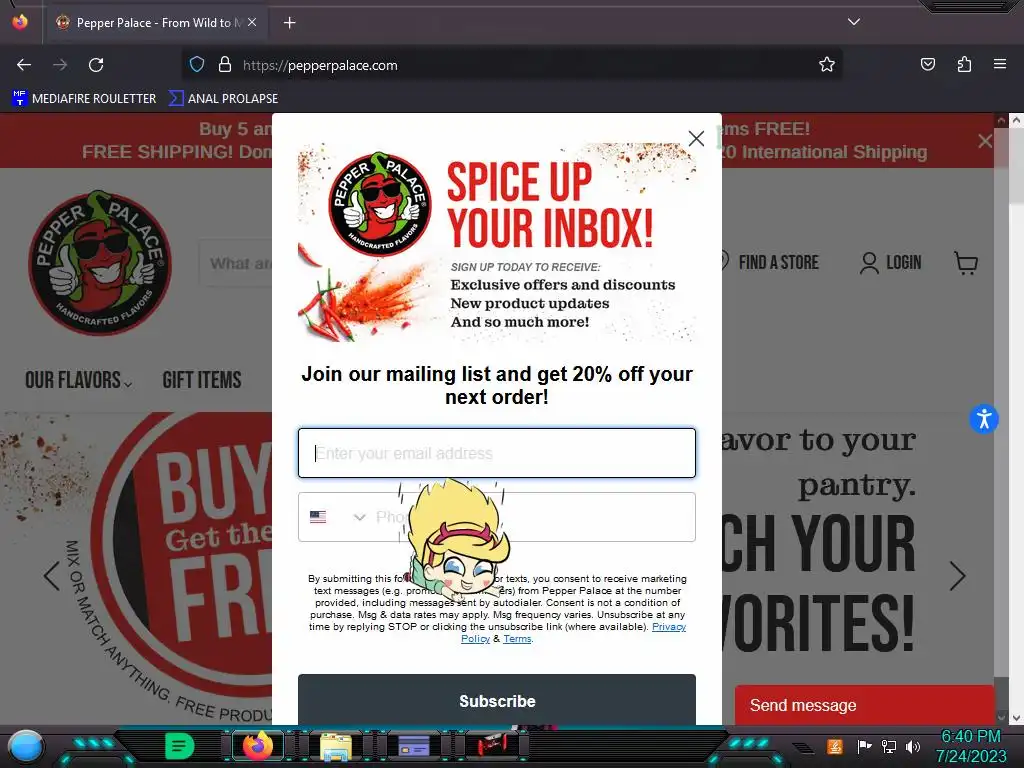Click the browser forward arrow
This screenshot has width=1024, height=768.
[x=60, y=65]
